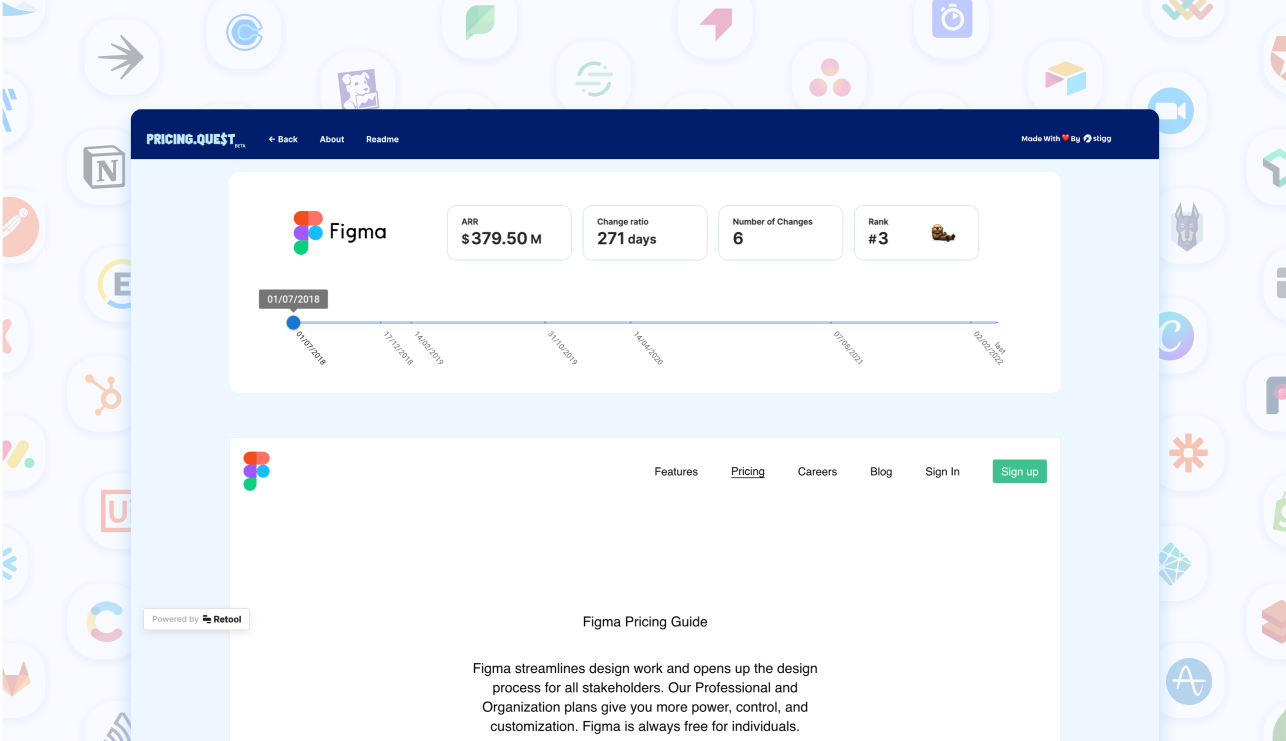Click the blue timeline slider handle
The image size is (1286, 741).
pyautogui.click(x=293, y=322)
